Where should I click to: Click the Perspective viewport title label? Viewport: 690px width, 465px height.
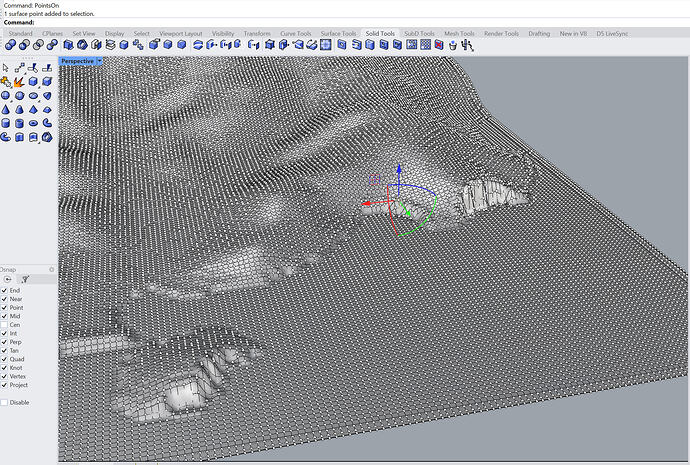tap(77, 61)
